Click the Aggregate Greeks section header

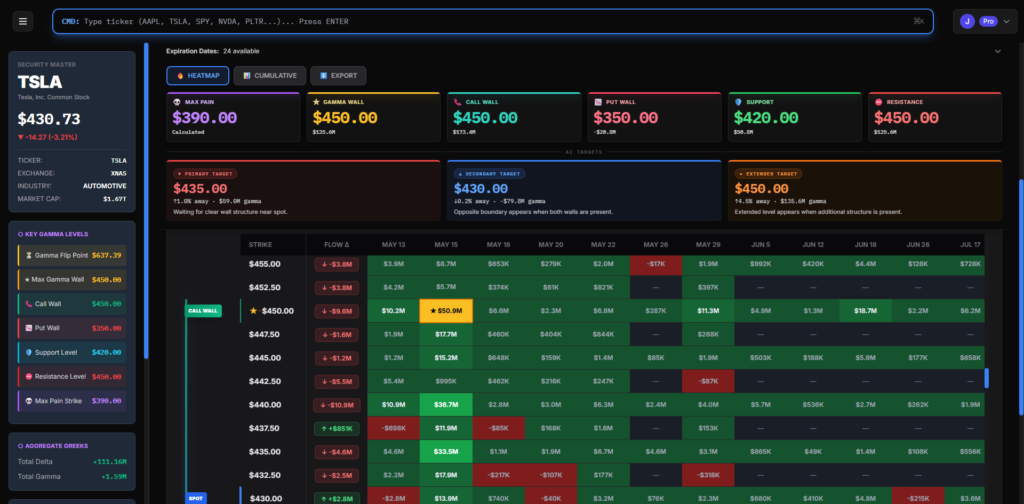point(53,446)
